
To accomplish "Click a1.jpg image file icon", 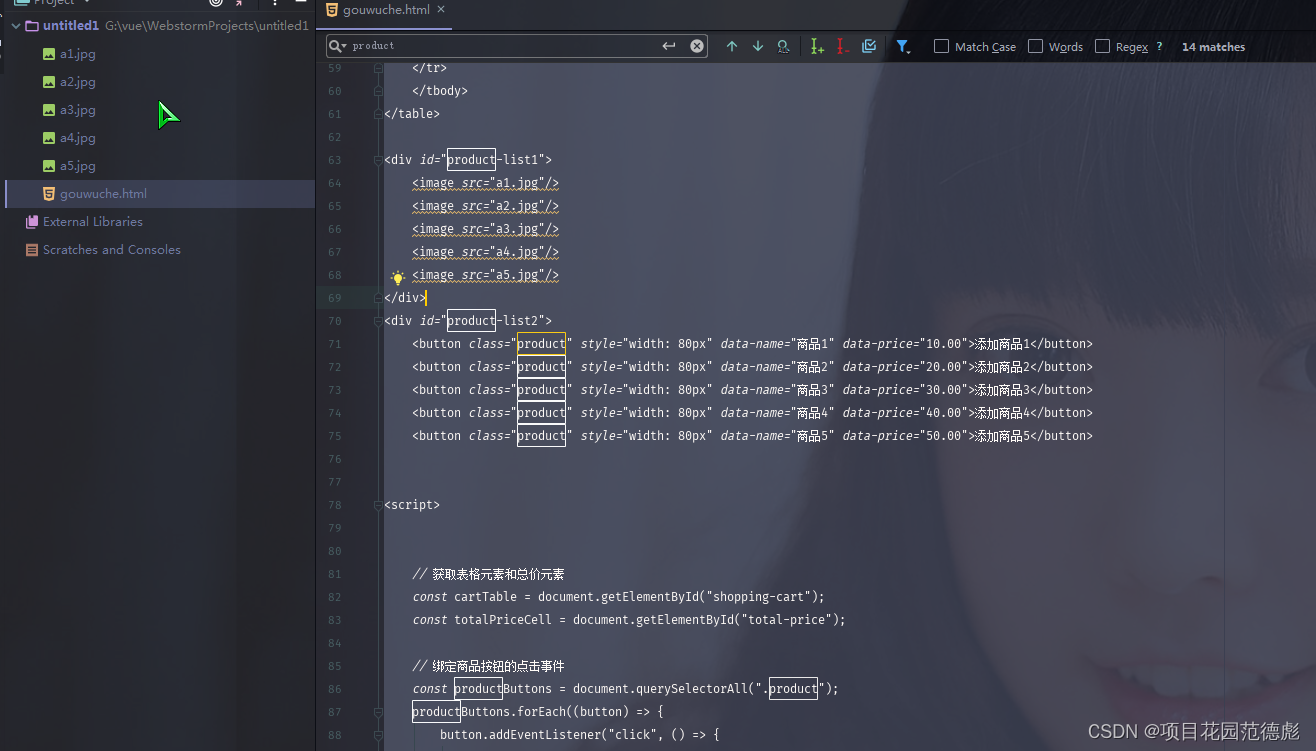I will click(49, 54).
